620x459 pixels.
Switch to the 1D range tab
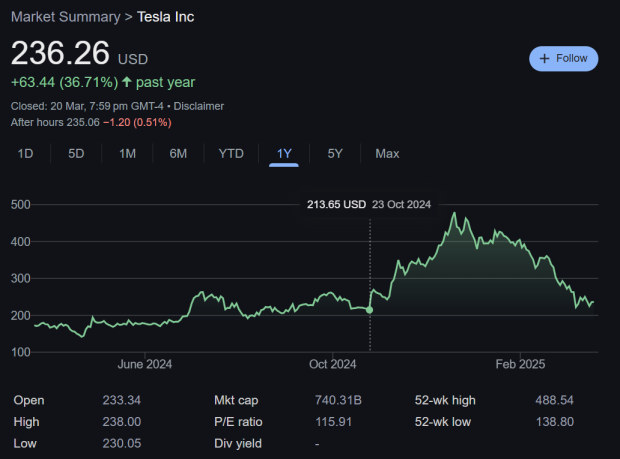(25, 153)
